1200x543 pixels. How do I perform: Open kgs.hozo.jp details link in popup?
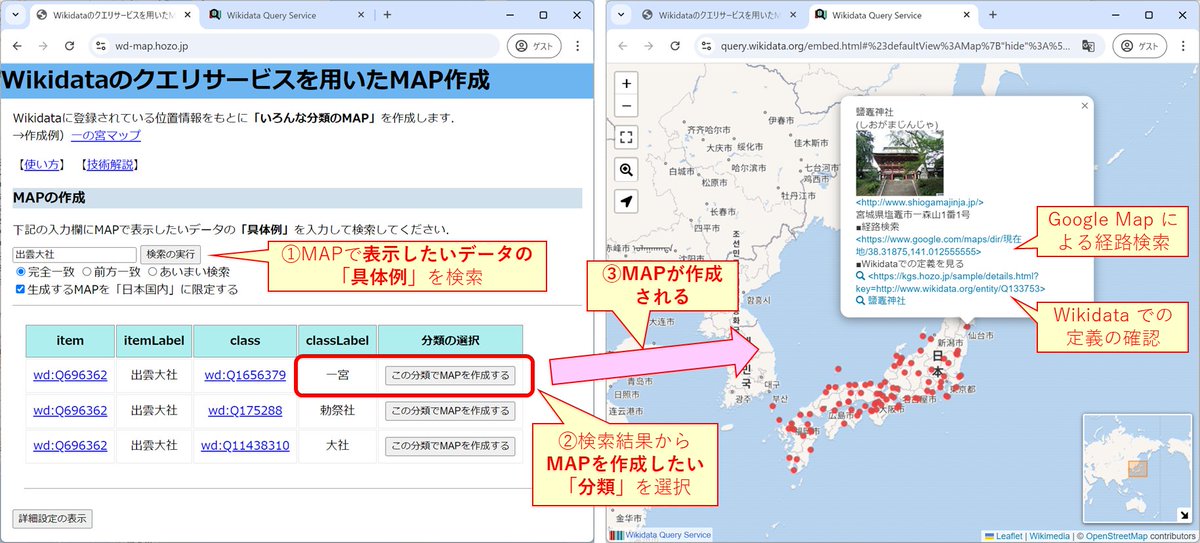[x=950, y=282]
